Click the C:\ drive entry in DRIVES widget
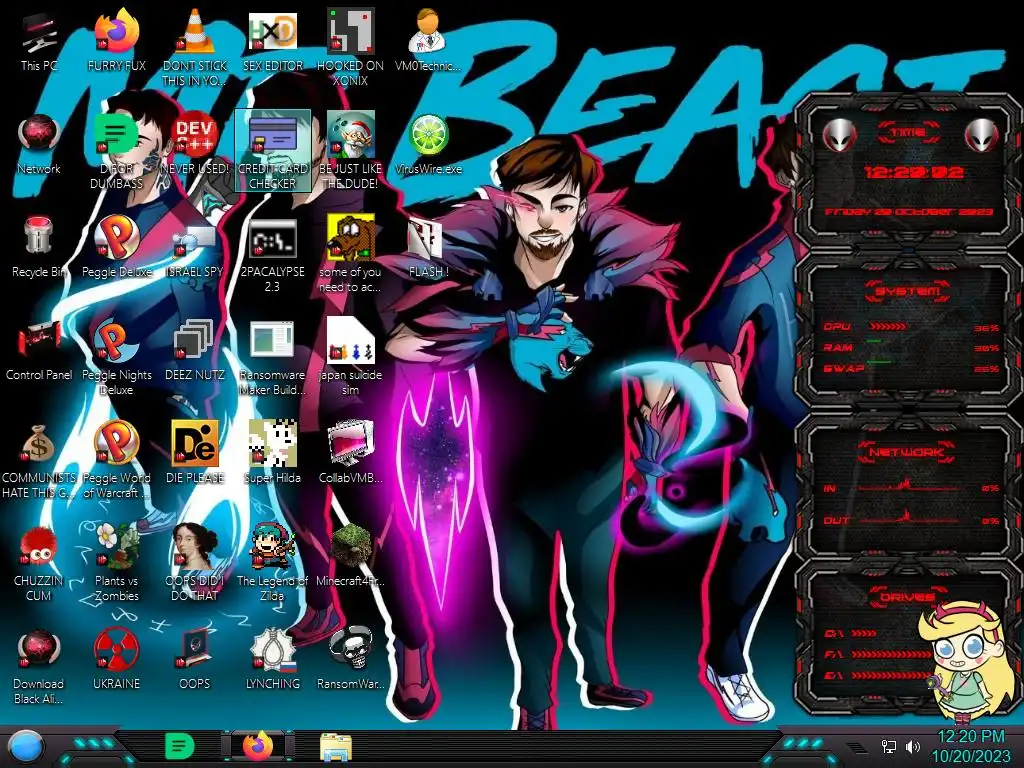Viewport: 1024px width, 768px height. click(x=850, y=633)
